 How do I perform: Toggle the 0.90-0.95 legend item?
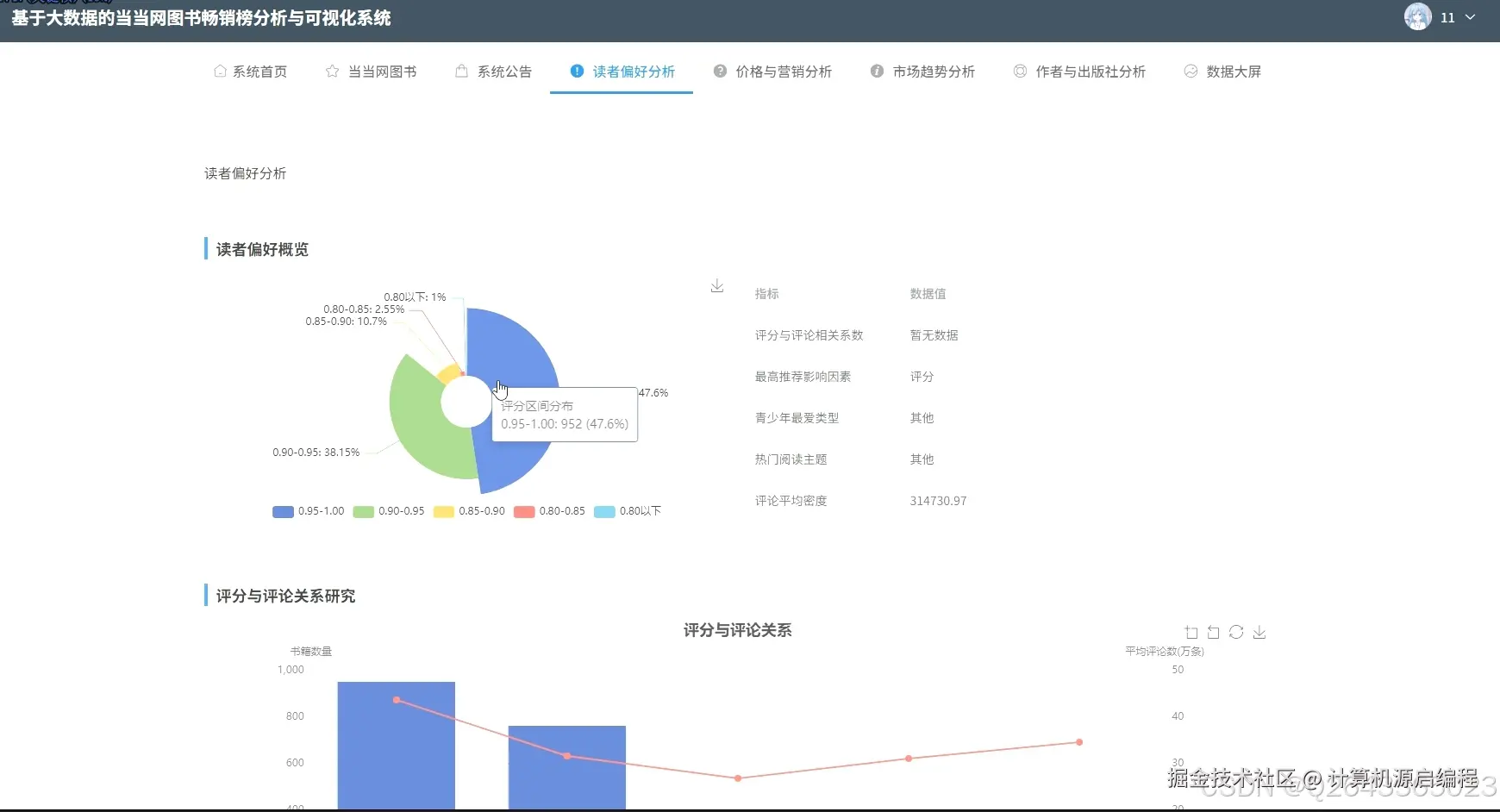(x=389, y=511)
